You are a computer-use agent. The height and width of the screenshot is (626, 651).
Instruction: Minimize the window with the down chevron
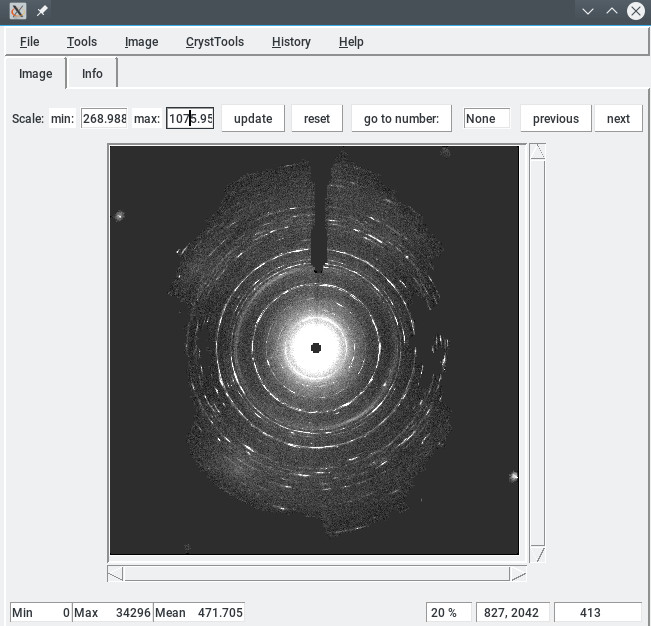pyautogui.click(x=588, y=11)
